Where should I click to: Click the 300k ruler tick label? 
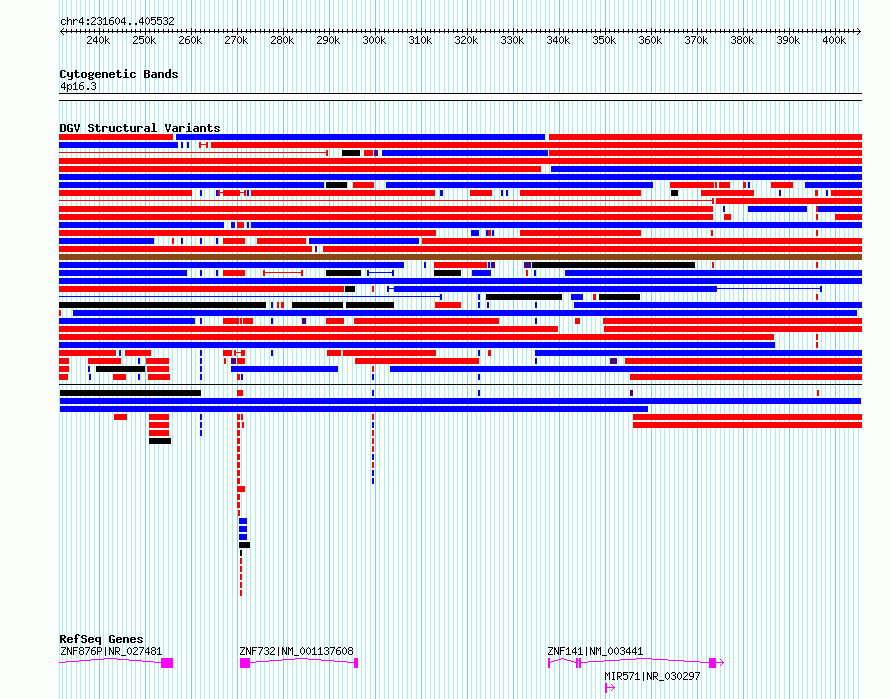[374, 40]
